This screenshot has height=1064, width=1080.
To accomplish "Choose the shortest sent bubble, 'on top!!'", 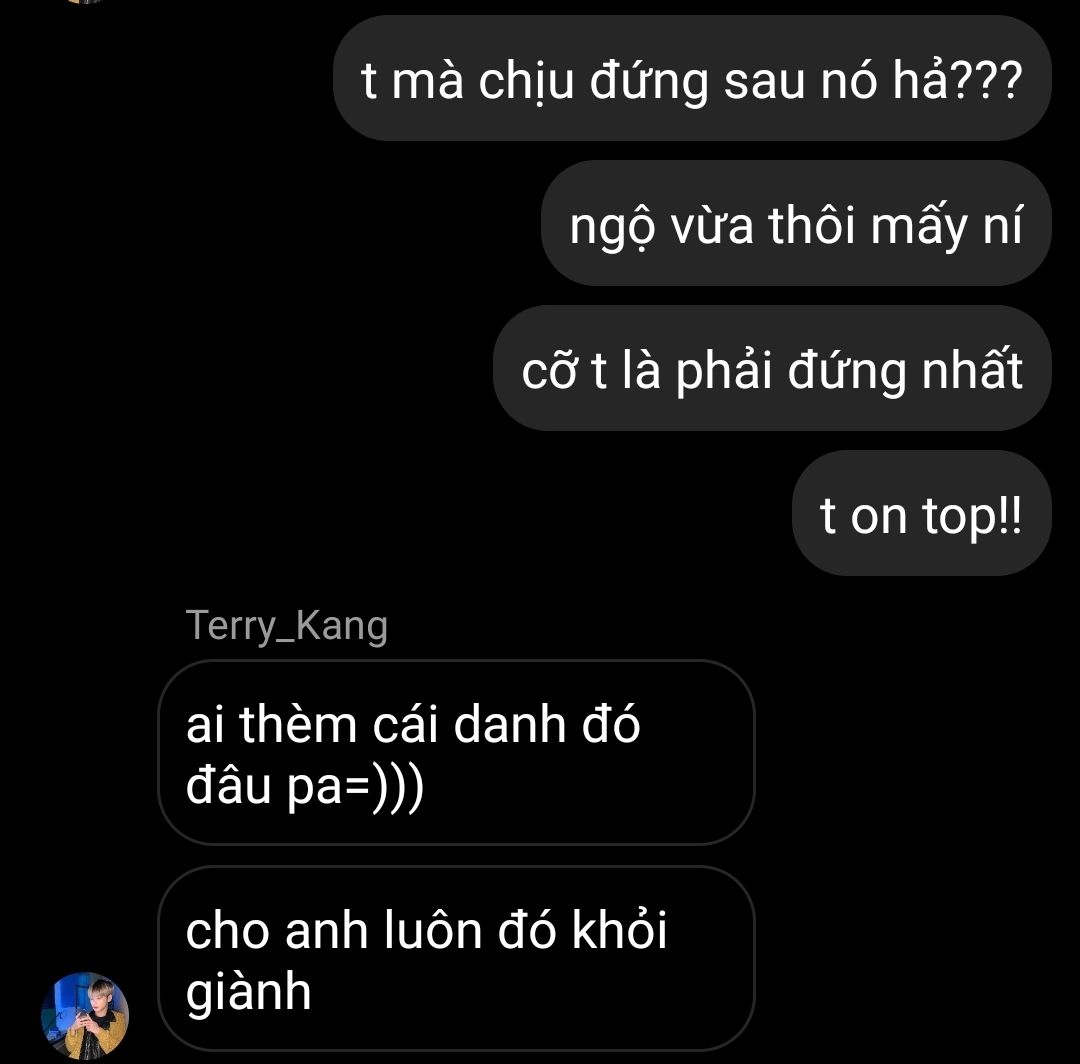I will click(x=922, y=513).
